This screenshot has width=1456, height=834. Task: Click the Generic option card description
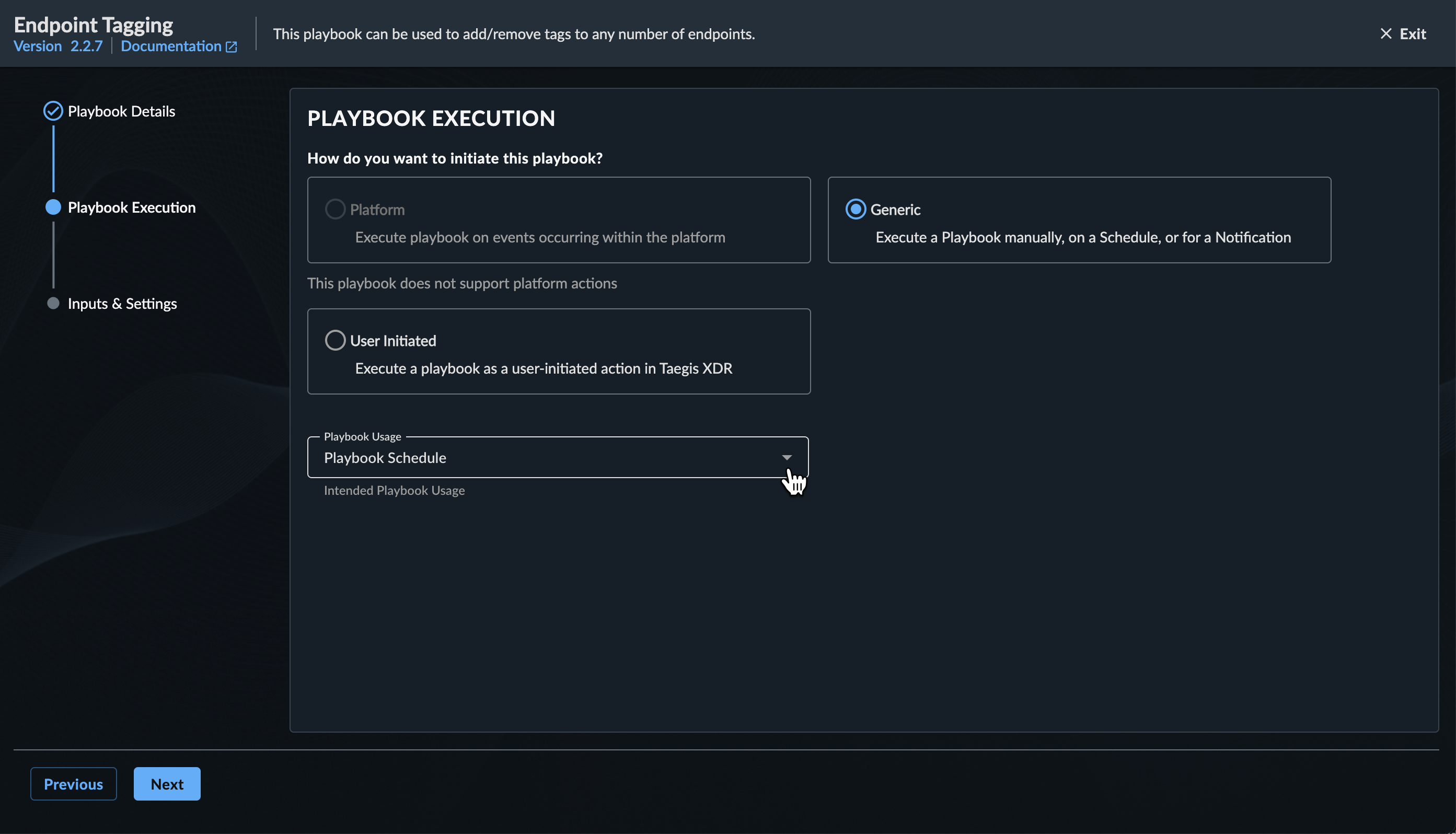[x=1083, y=237]
